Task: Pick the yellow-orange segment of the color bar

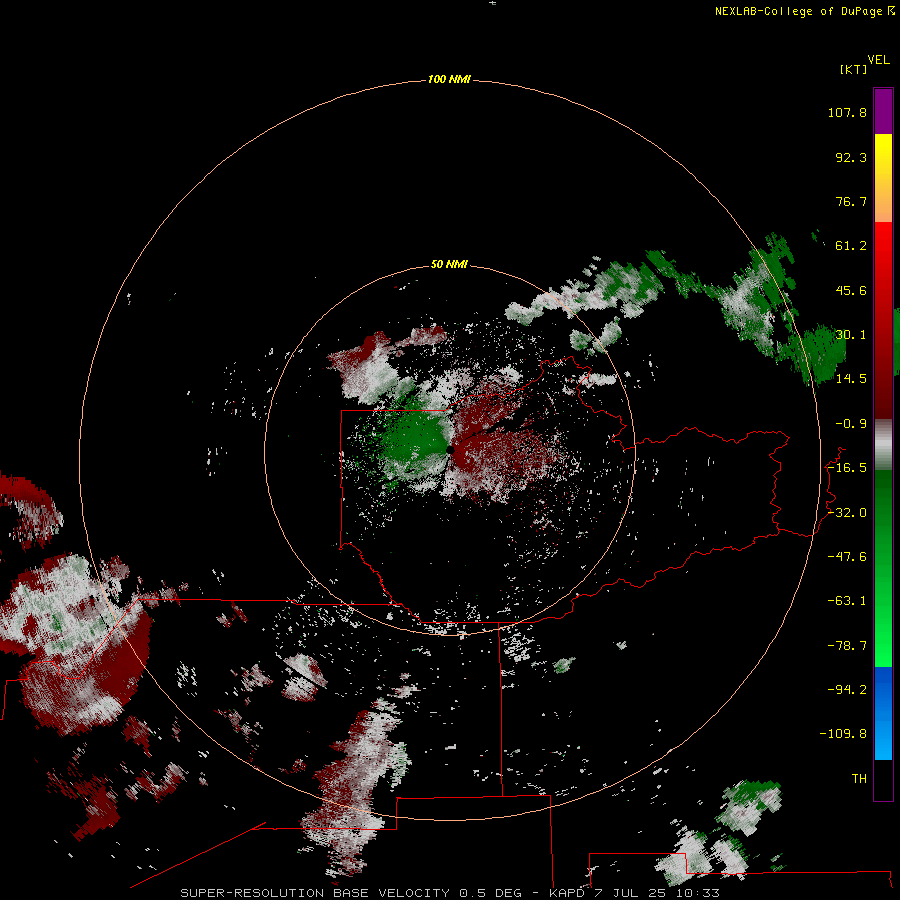Action: pos(883,178)
